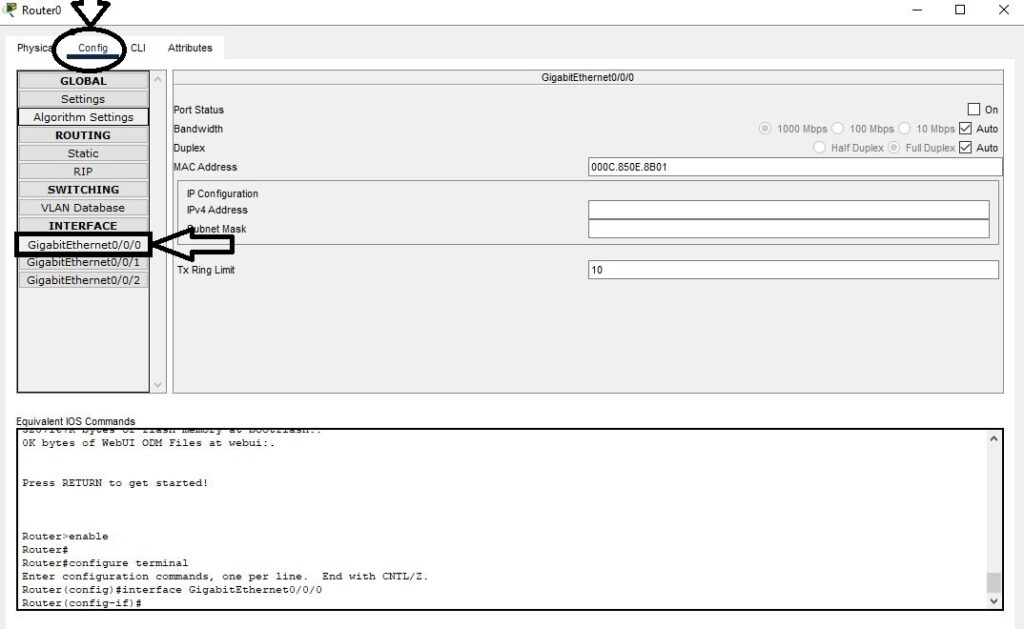
Task: Open the VLAN Database panel
Action: (83, 207)
